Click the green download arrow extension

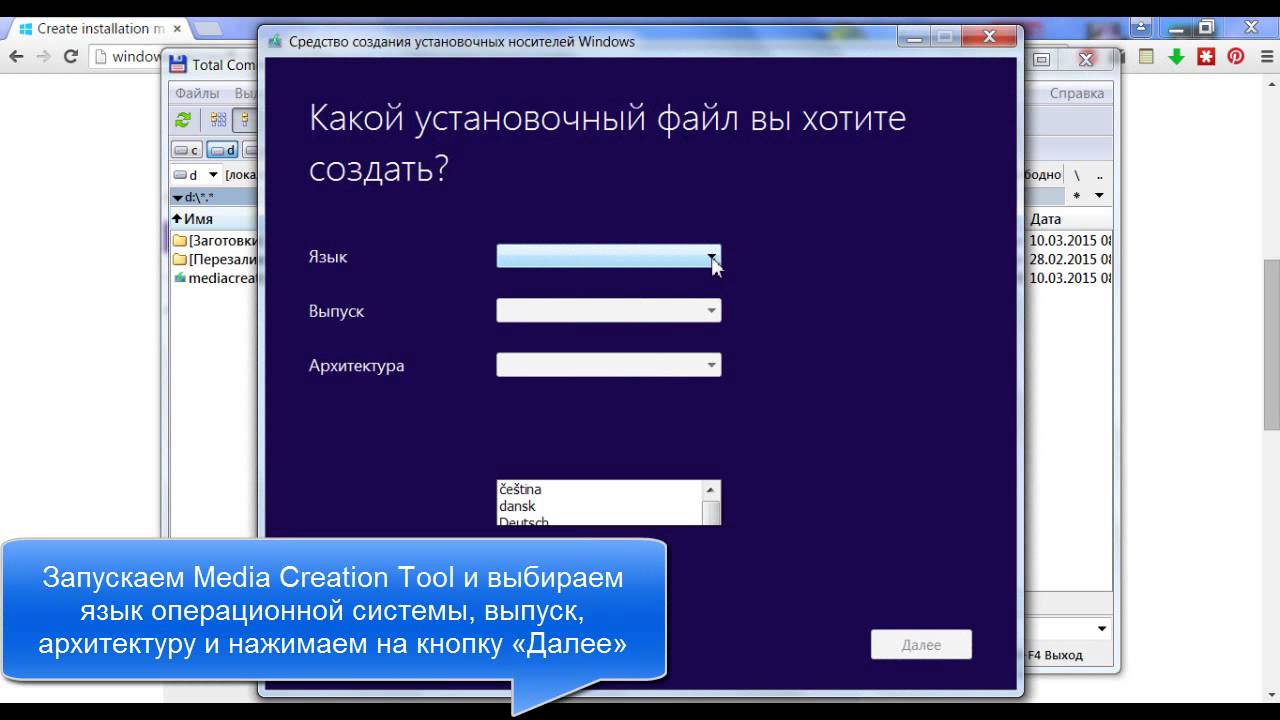pos(1177,57)
